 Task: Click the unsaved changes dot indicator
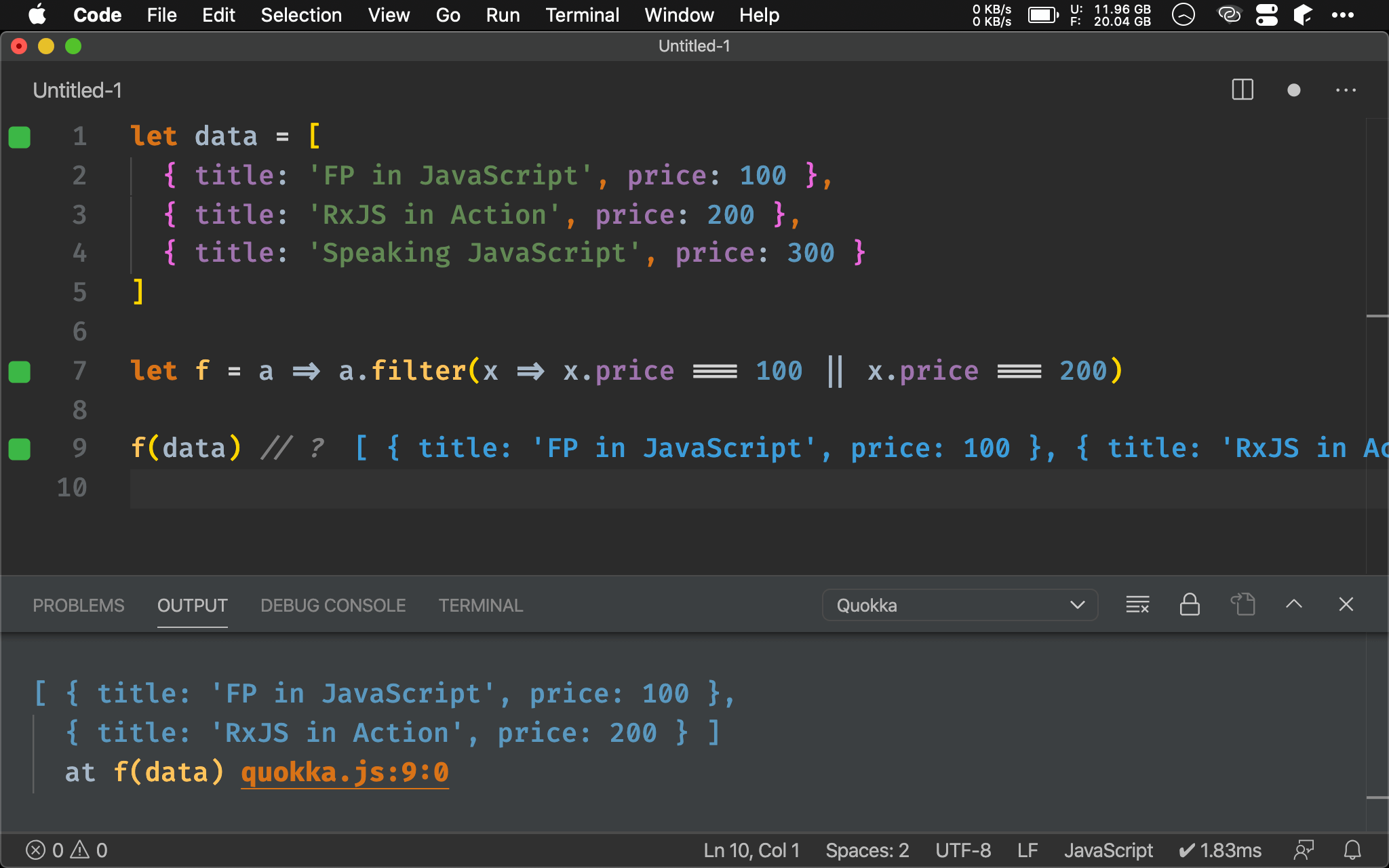[x=1294, y=90]
